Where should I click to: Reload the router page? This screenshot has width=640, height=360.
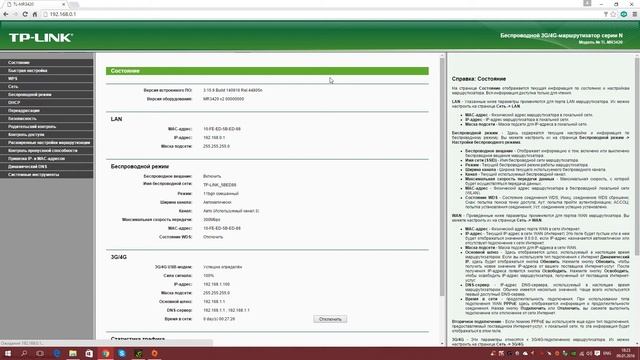click(x=25, y=14)
